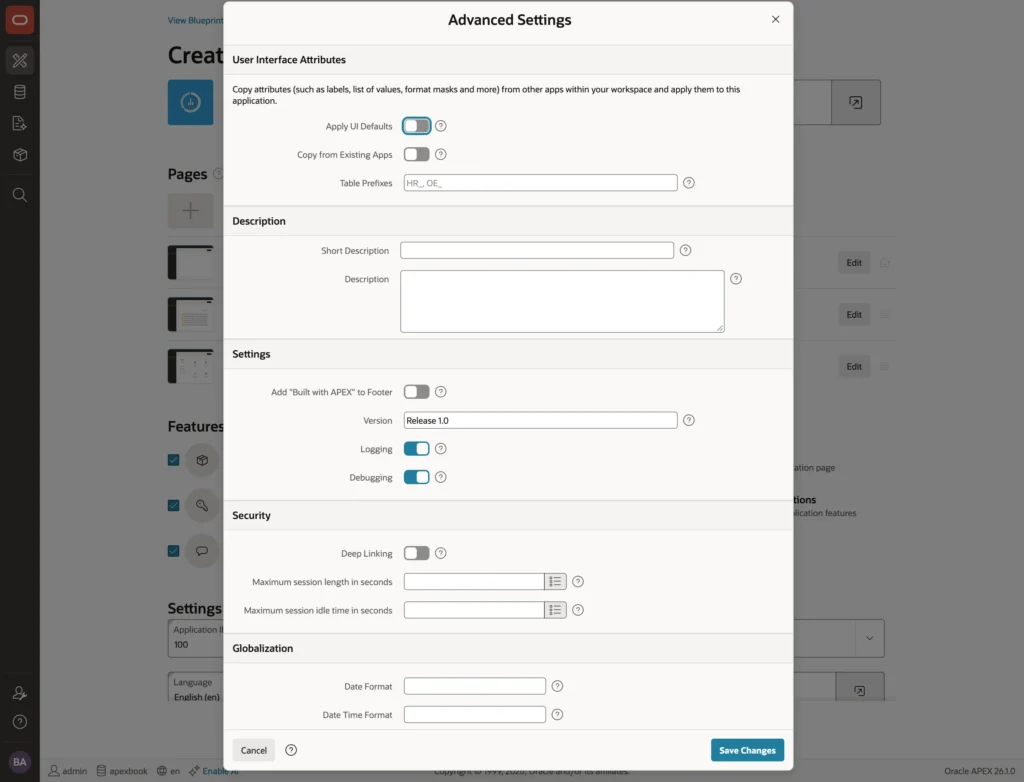Screen dimensions: 1024x782
Task: Show help for Deep Linking
Action: [441, 553]
